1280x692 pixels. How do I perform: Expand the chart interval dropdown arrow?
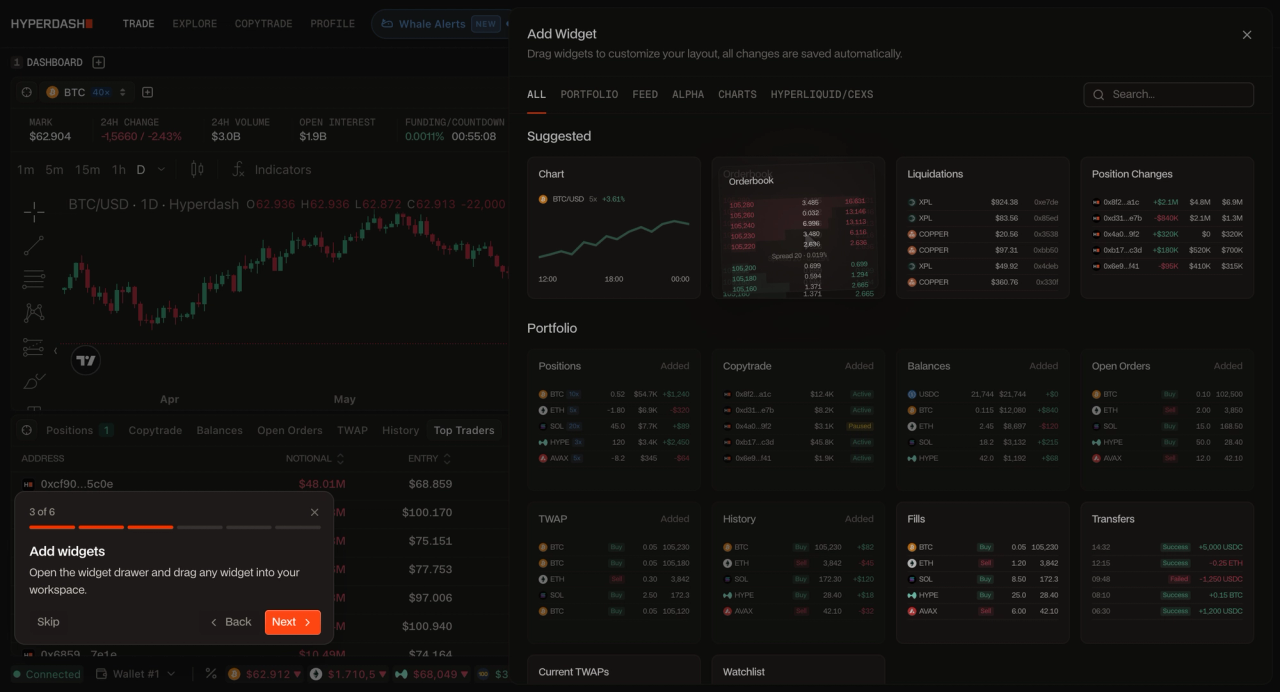coord(161,169)
